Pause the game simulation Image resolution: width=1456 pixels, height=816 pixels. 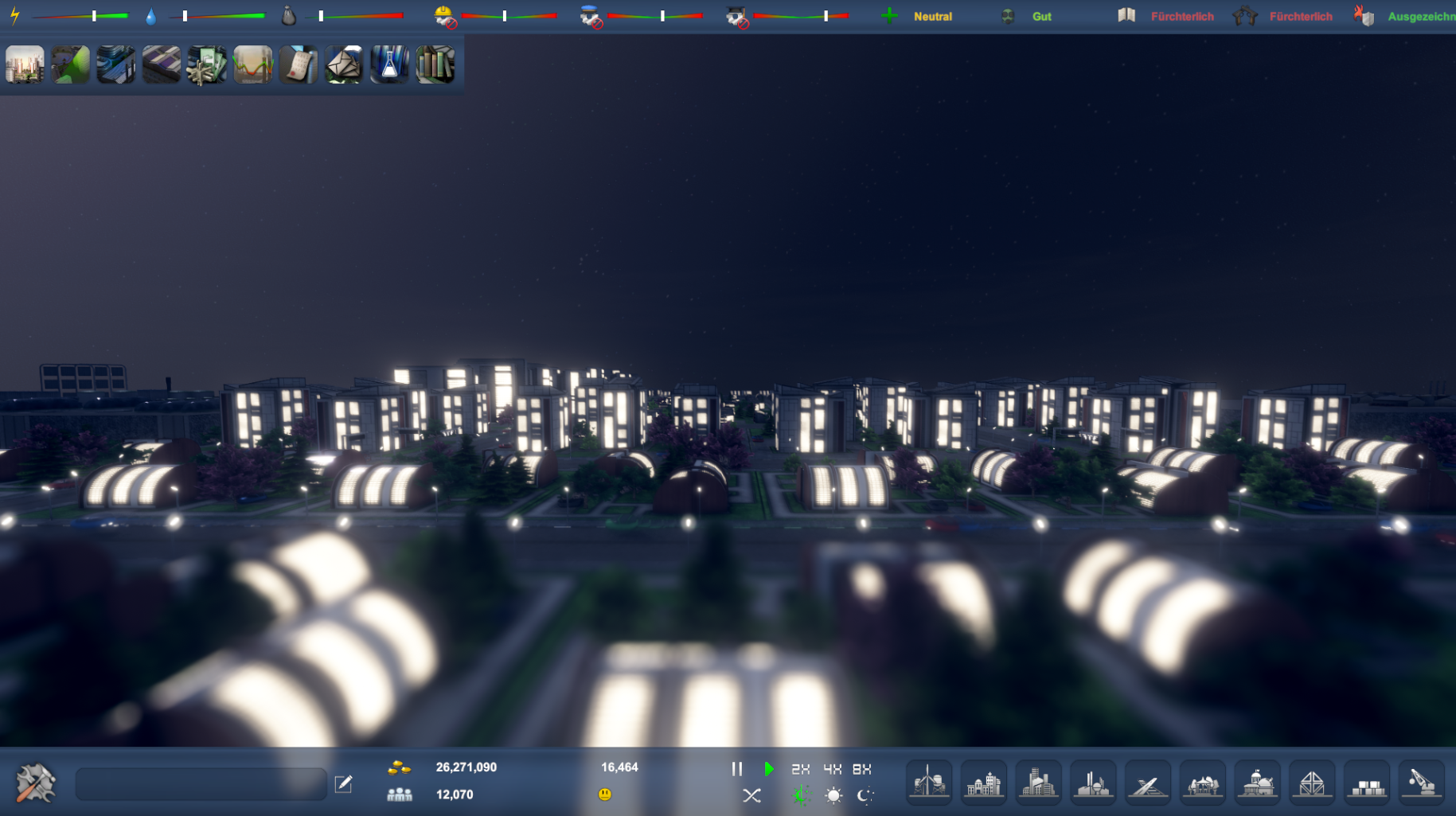click(737, 769)
